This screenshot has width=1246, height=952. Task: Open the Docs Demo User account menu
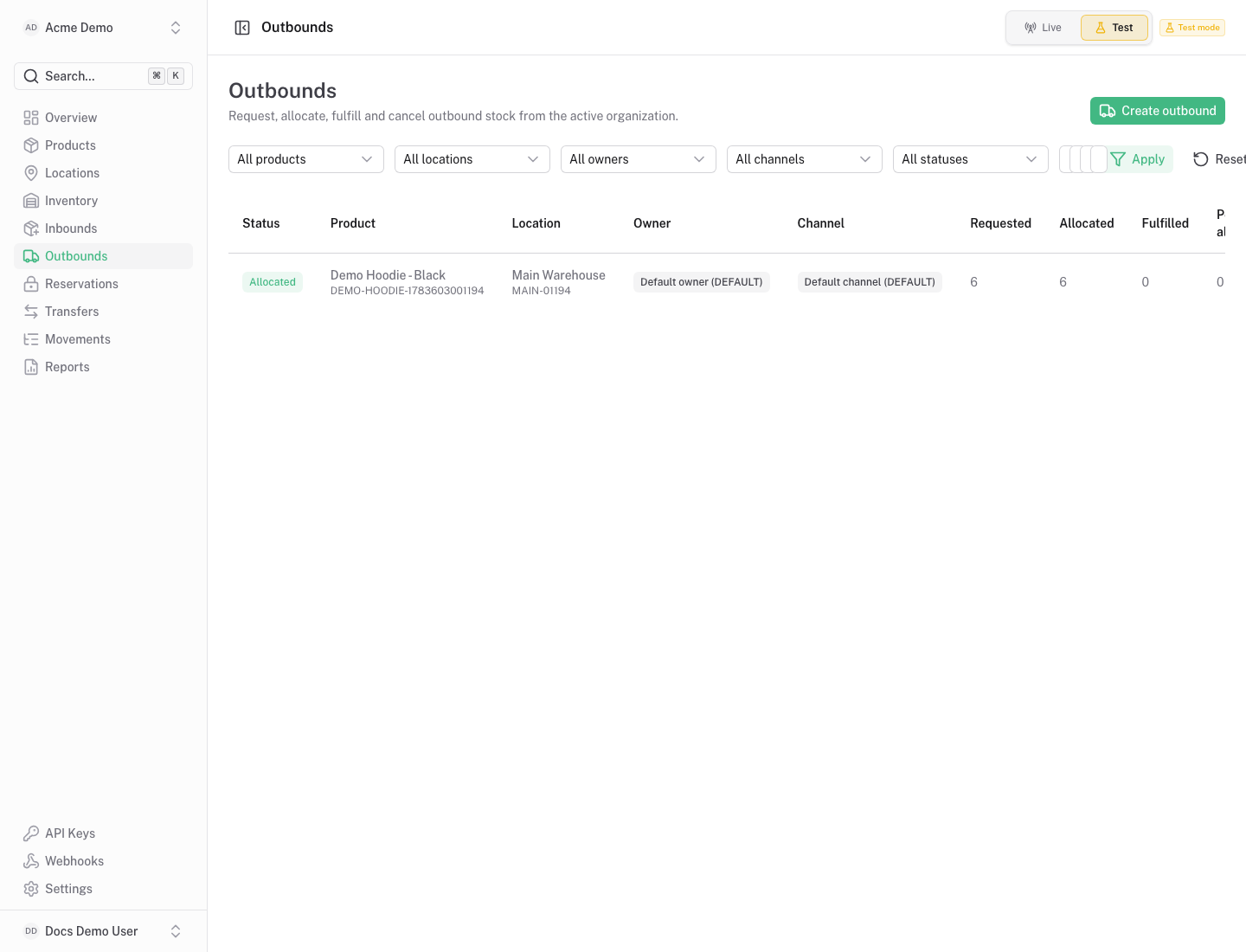(103, 931)
